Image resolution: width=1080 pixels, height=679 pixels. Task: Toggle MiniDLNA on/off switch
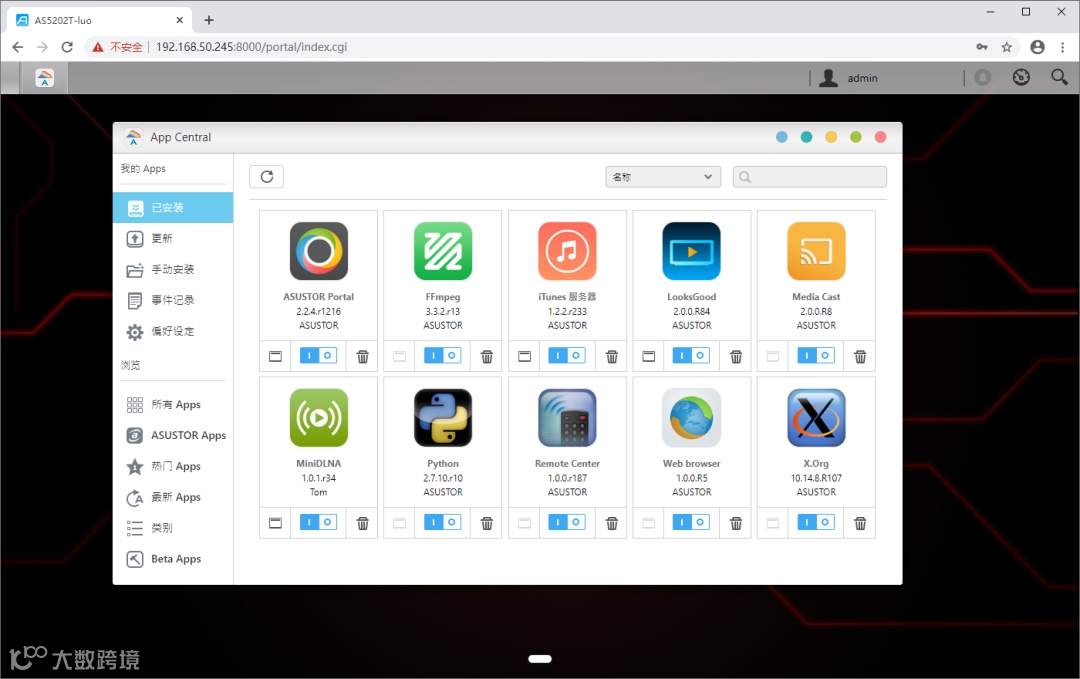[x=318, y=522]
